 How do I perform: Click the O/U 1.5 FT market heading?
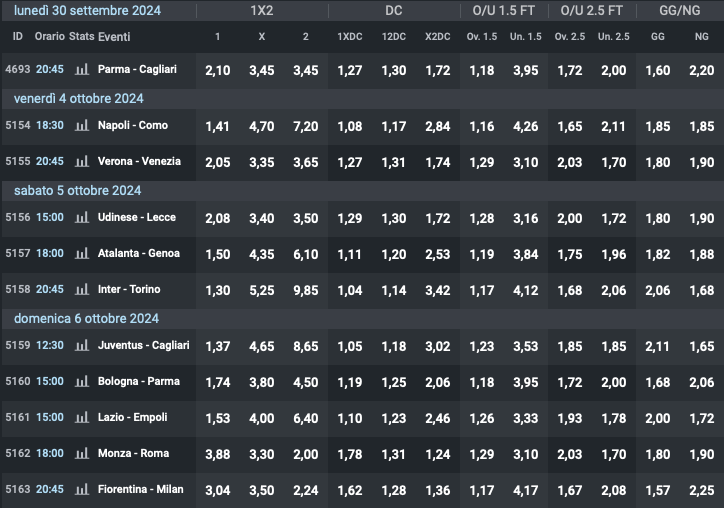coord(503,11)
